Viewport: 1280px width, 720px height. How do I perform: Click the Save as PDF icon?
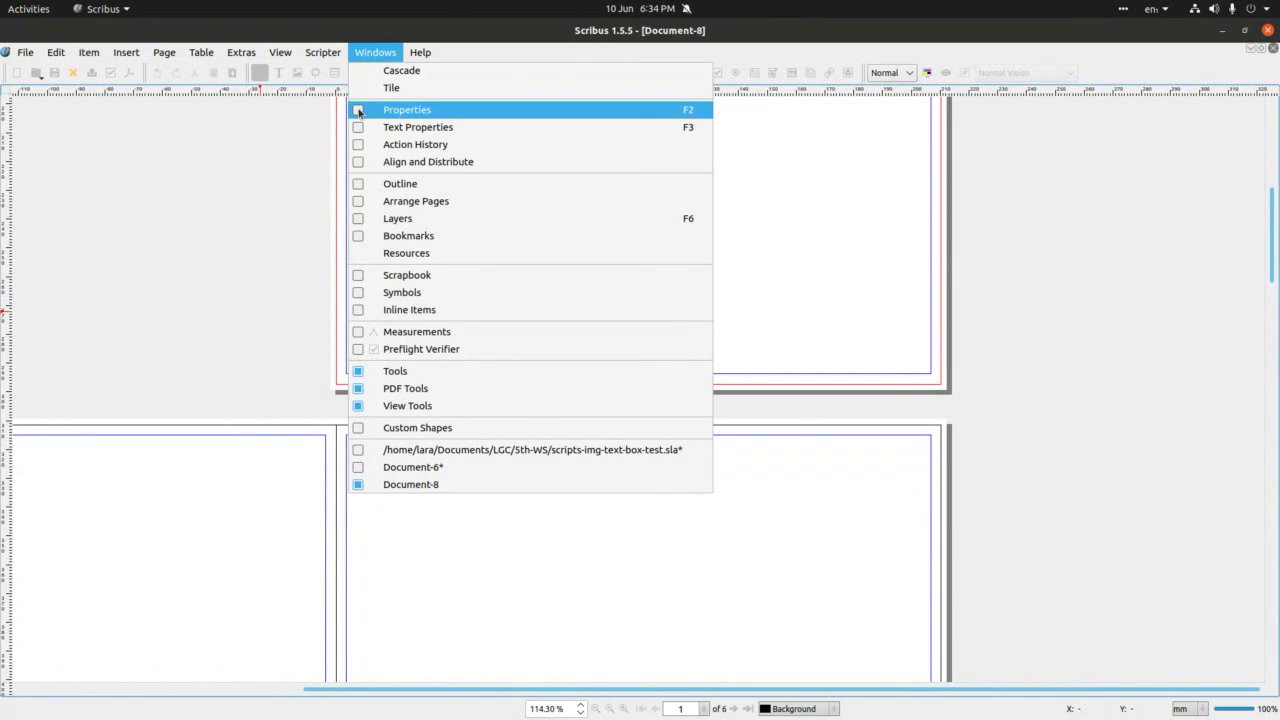[x=129, y=73]
